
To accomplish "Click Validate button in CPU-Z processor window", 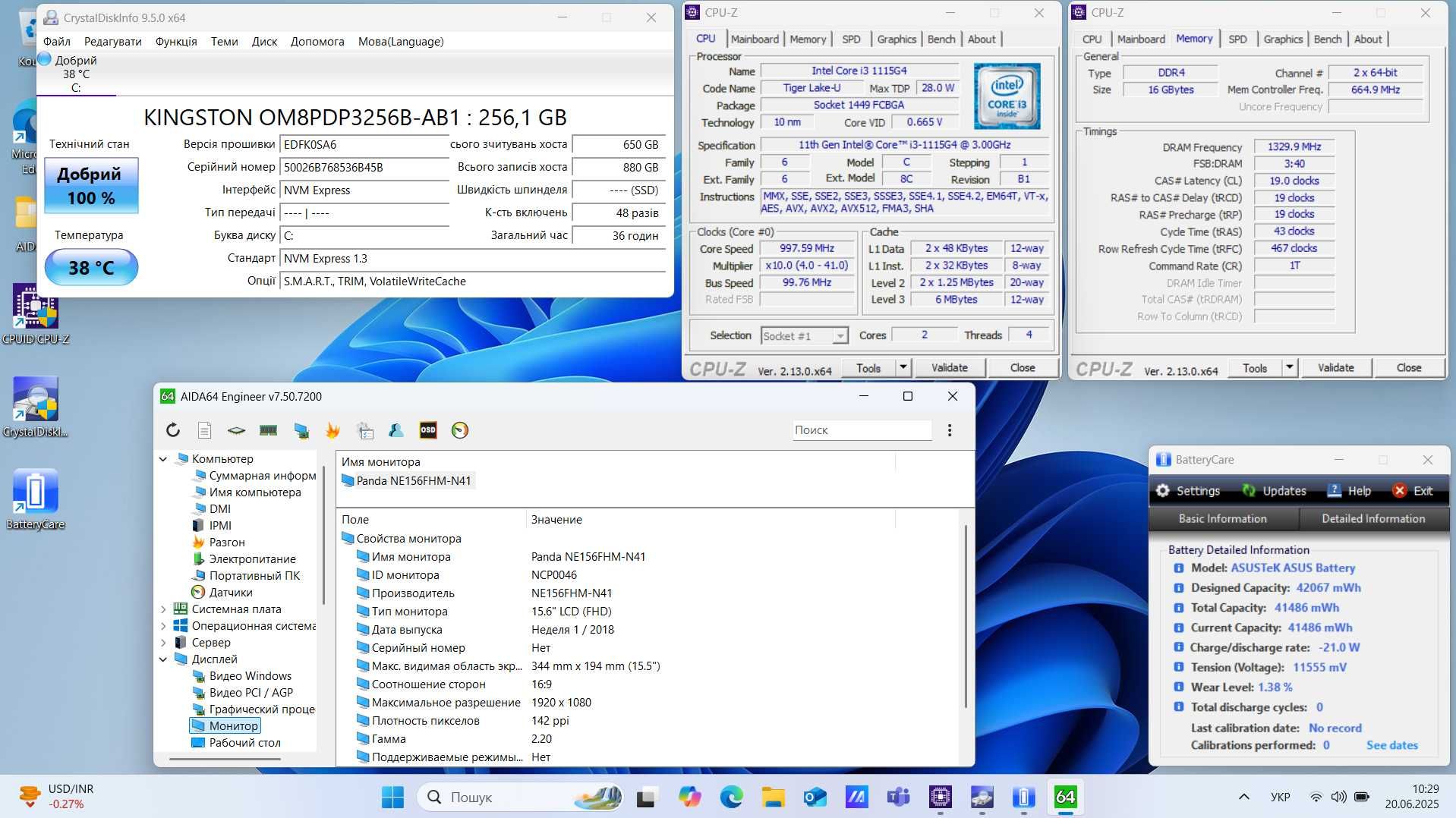I will point(950,368).
